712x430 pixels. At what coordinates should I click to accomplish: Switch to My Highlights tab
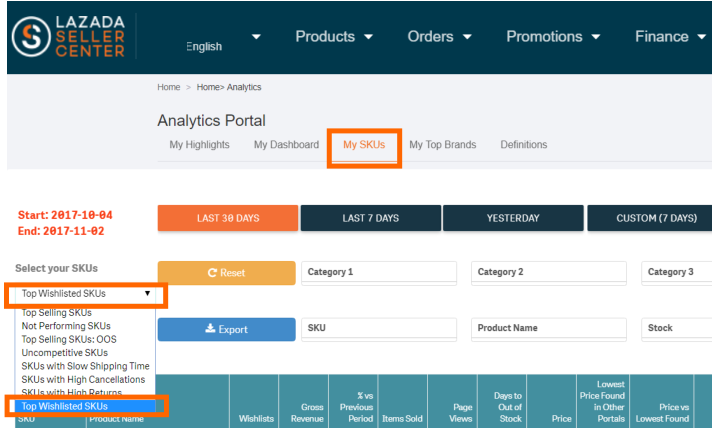(199, 145)
